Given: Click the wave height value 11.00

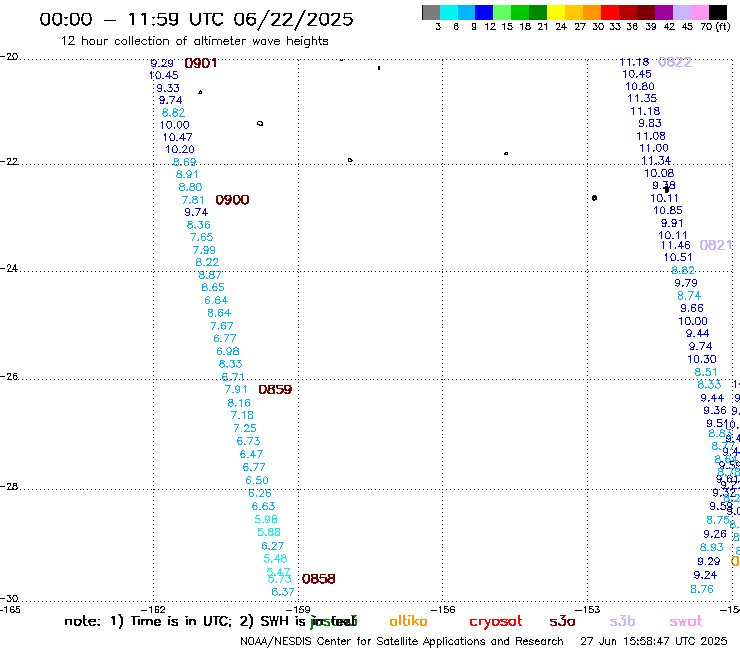Looking at the screenshot, I should [x=654, y=148].
